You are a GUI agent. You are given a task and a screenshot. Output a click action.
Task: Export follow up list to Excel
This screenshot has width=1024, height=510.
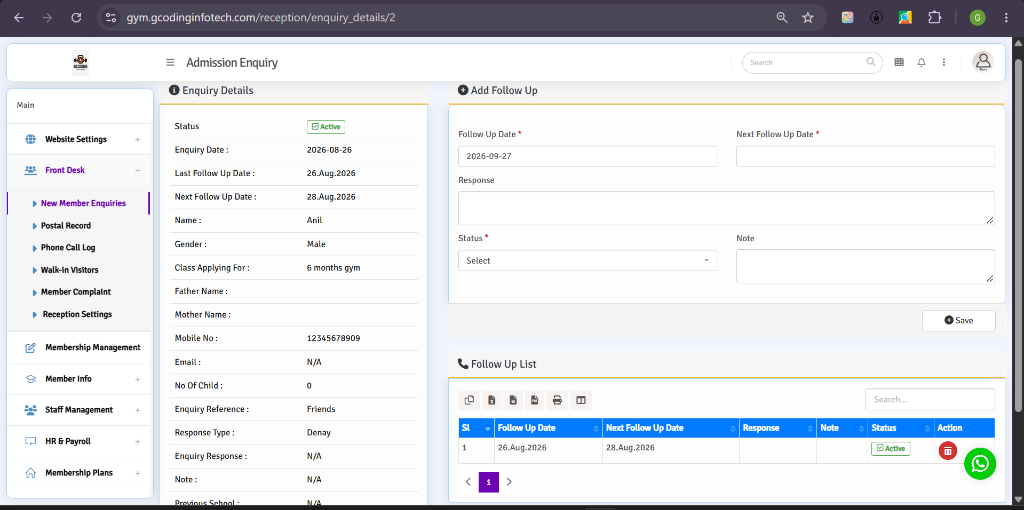491,400
